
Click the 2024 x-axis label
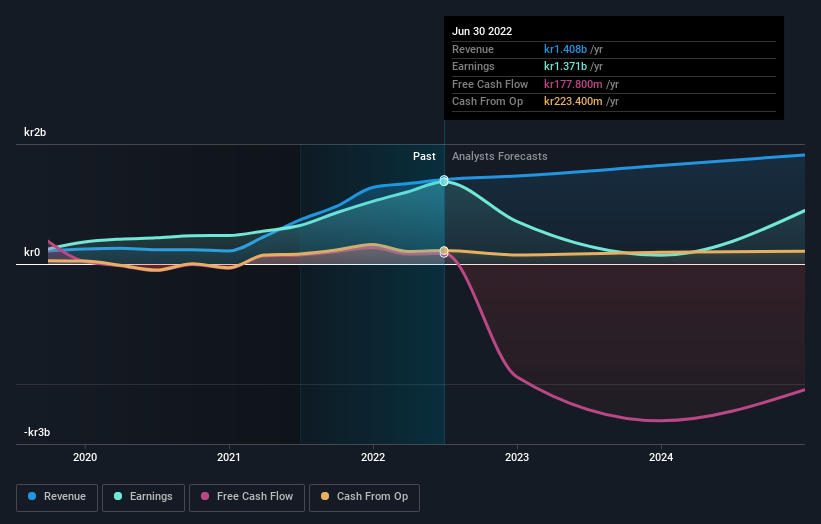pyautogui.click(x=661, y=458)
